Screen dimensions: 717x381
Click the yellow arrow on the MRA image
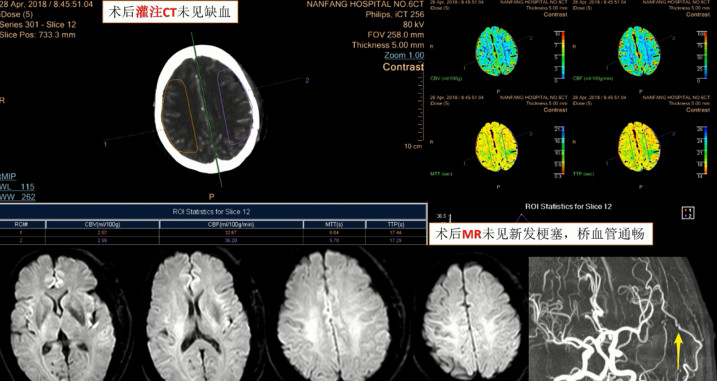point(679,351)
